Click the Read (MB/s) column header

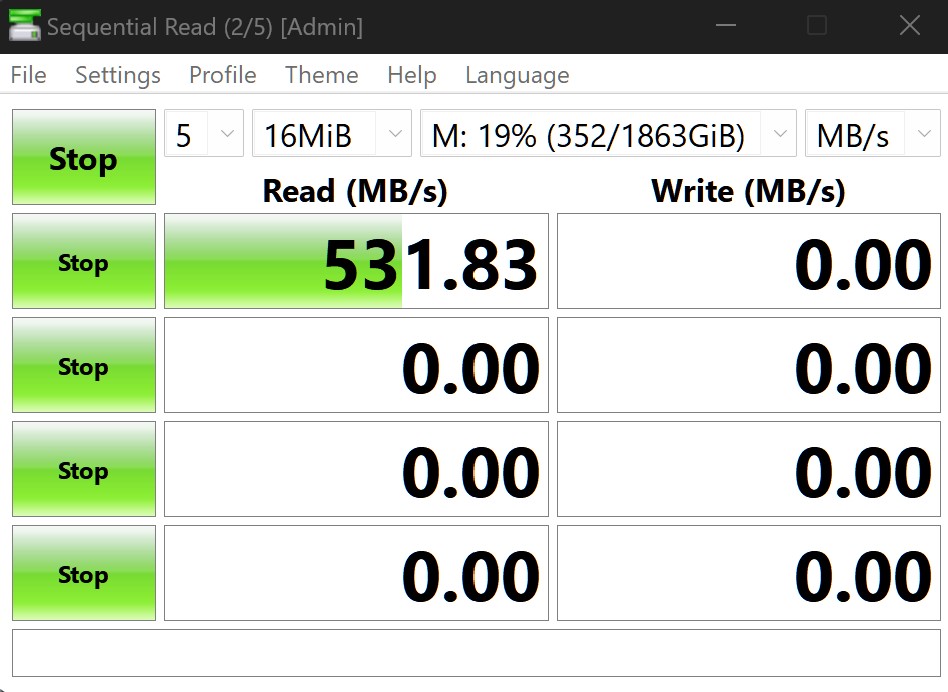pyautogui.click(x=355, y=191)
